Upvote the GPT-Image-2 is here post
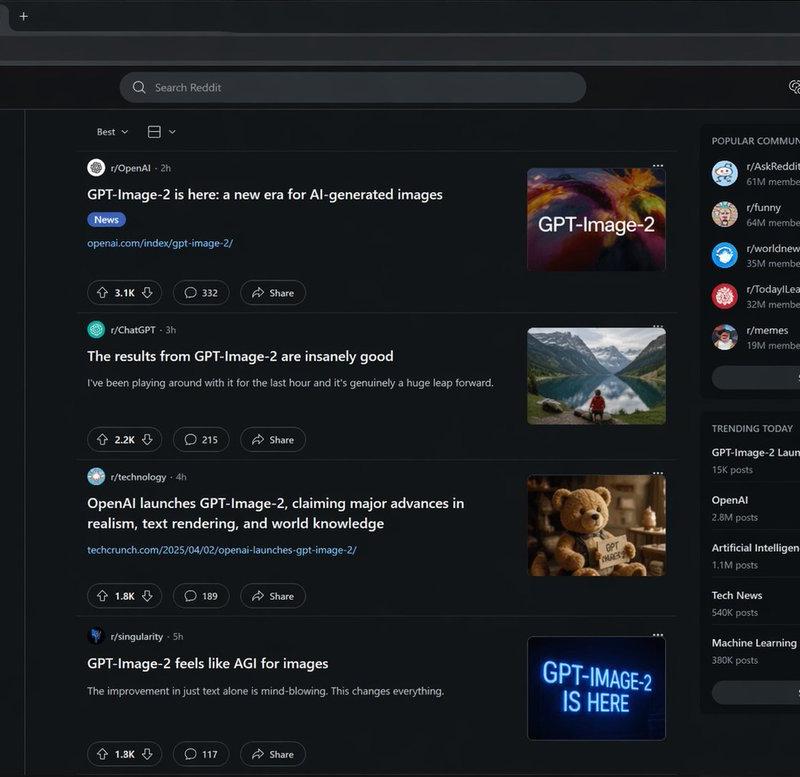 point(103,293)
